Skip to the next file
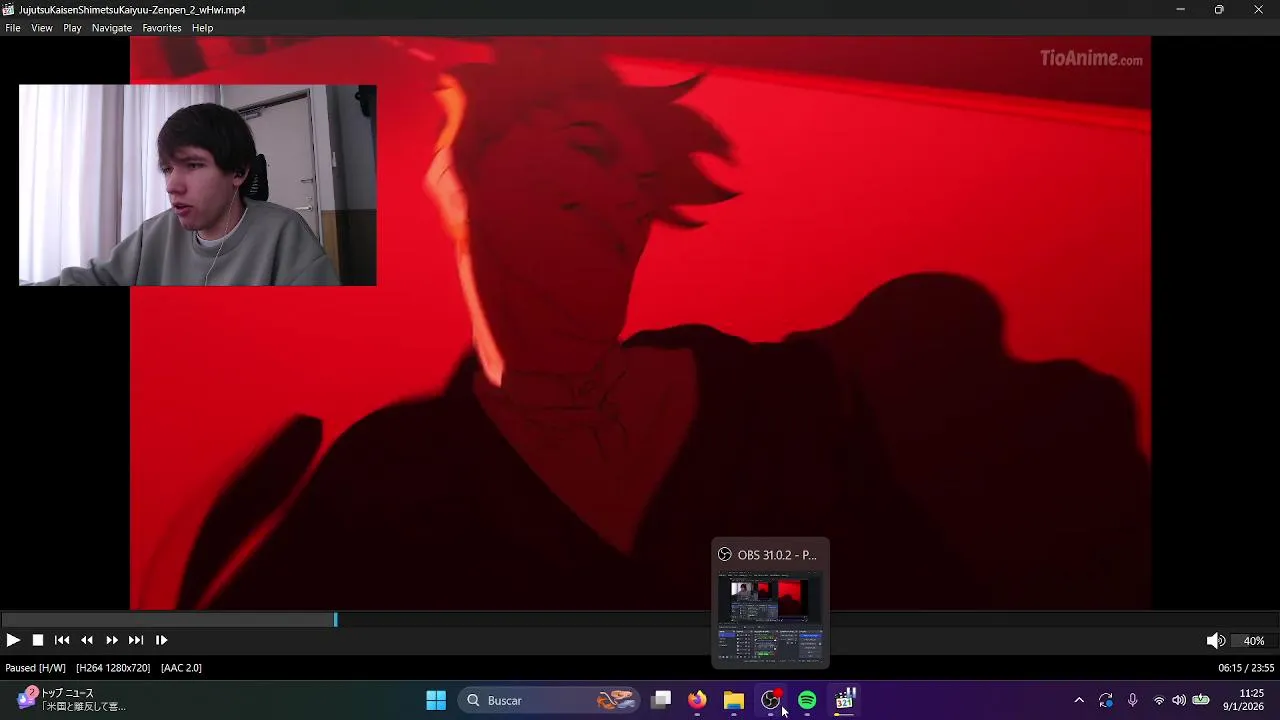1280x720 pixels. click(136, 640)
